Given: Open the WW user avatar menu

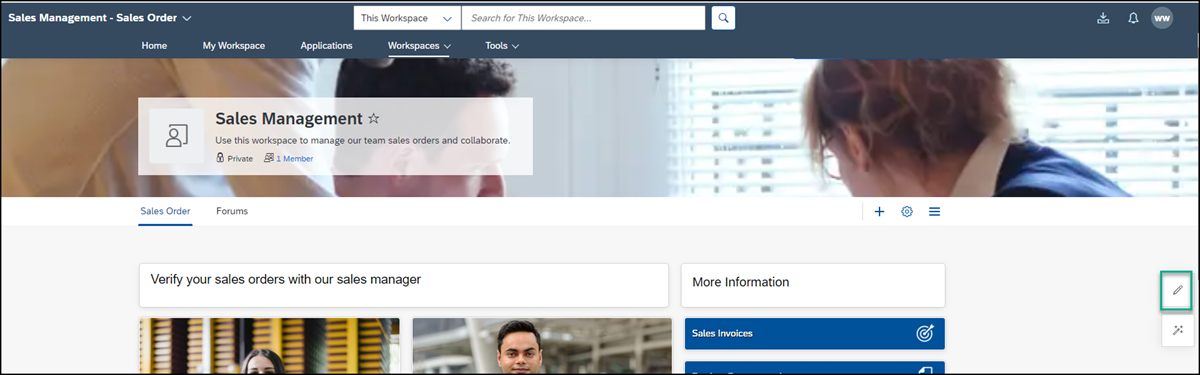Looking at the screenshot, I should 1162,18.
